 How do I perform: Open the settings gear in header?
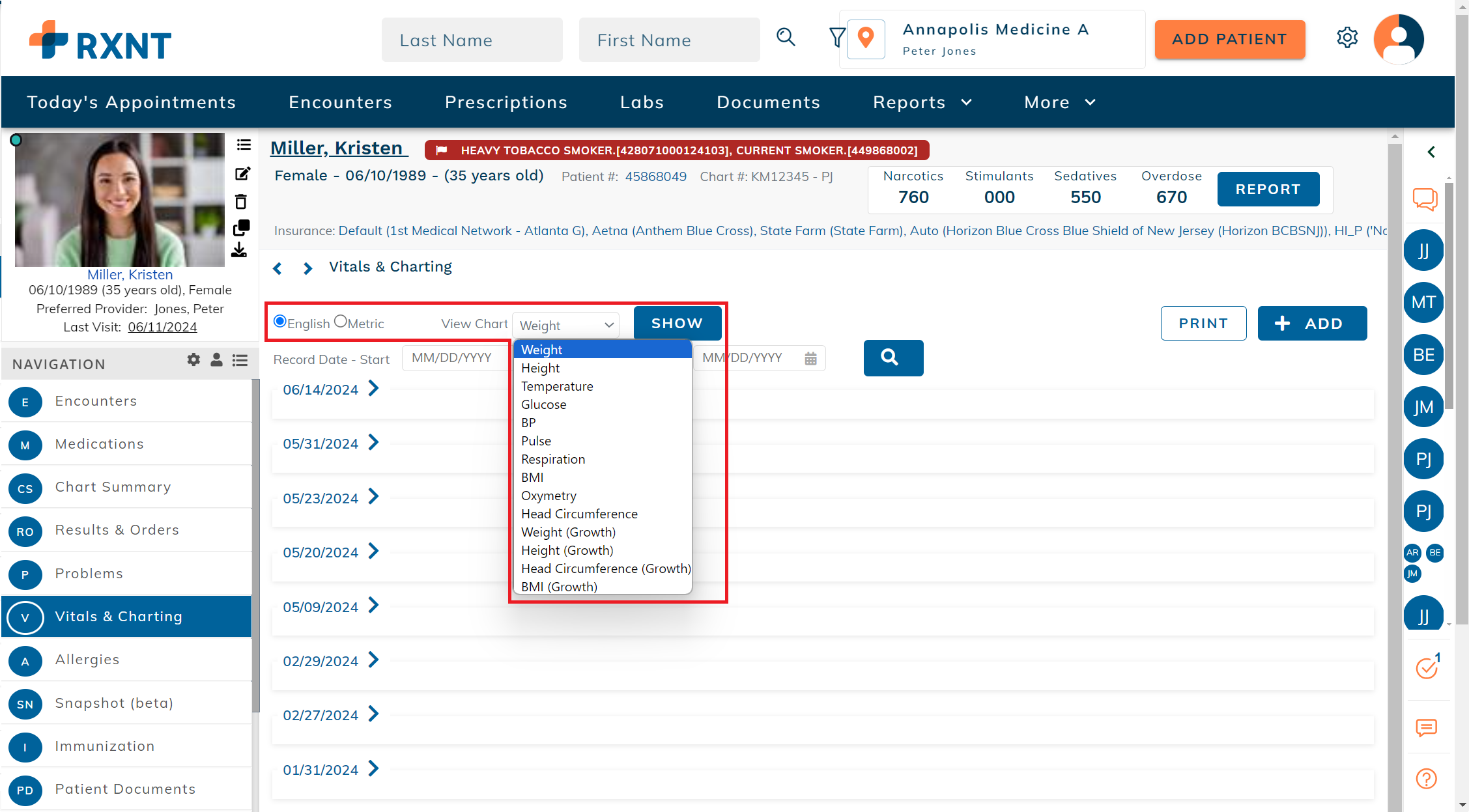point(1347,38)
